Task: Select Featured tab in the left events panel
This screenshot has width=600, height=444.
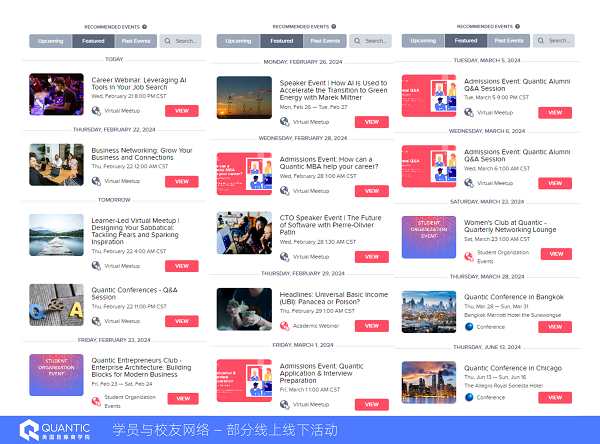Action: pyautogui.click(x=93, y=41)
